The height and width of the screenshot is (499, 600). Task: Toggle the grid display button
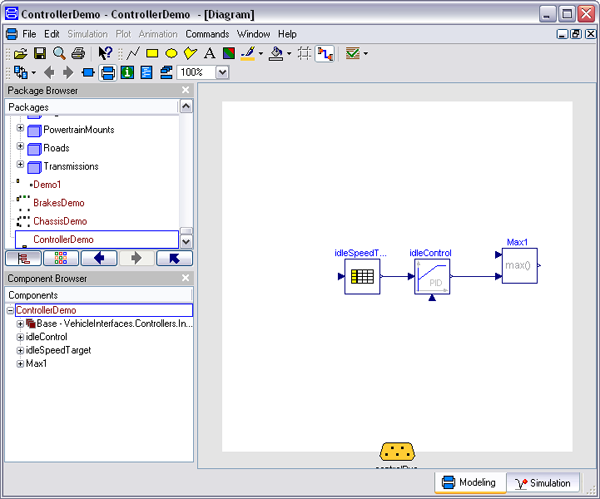point(304,53)
